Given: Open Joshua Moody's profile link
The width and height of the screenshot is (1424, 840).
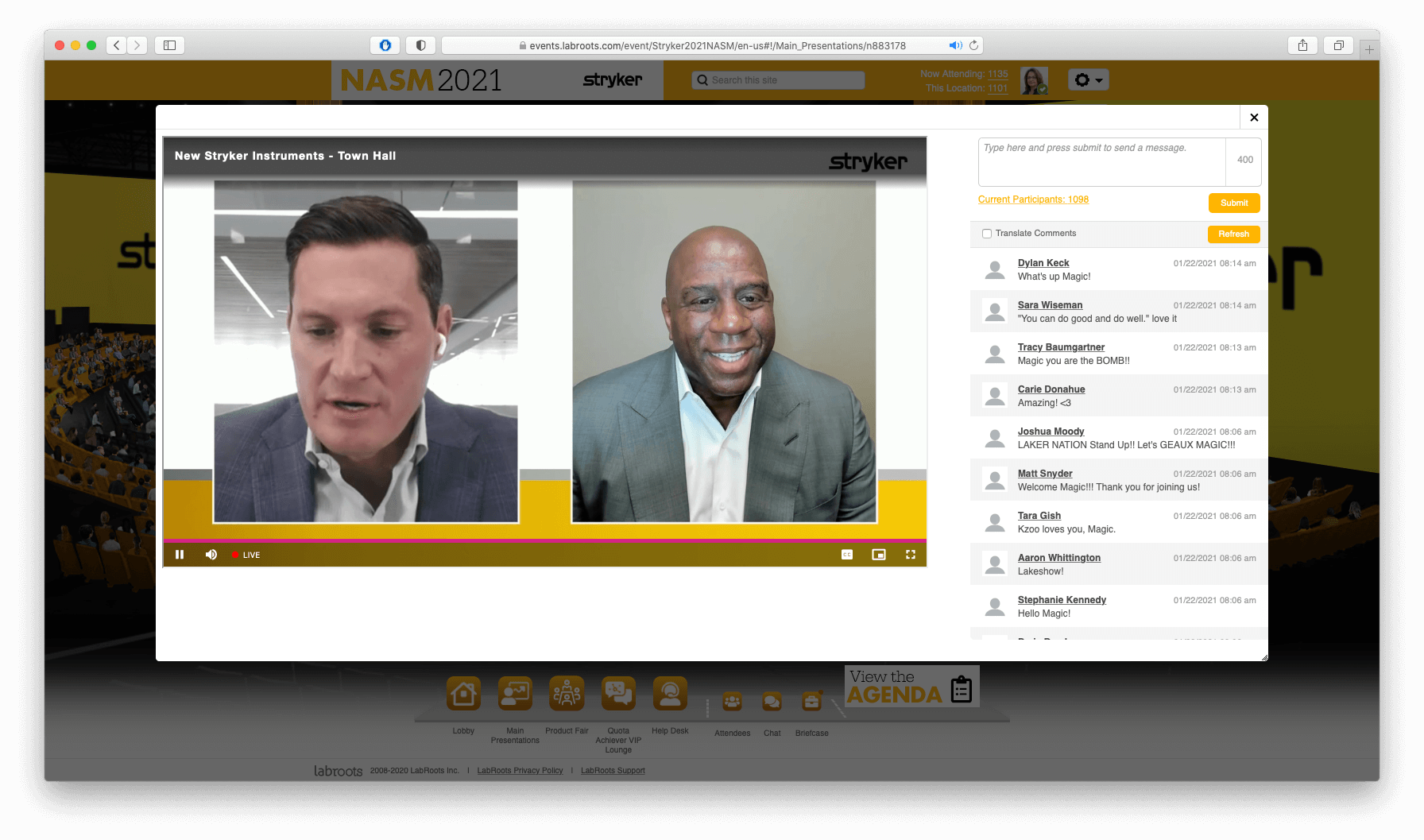Looking at the screenshot, I should (1051, 432).
